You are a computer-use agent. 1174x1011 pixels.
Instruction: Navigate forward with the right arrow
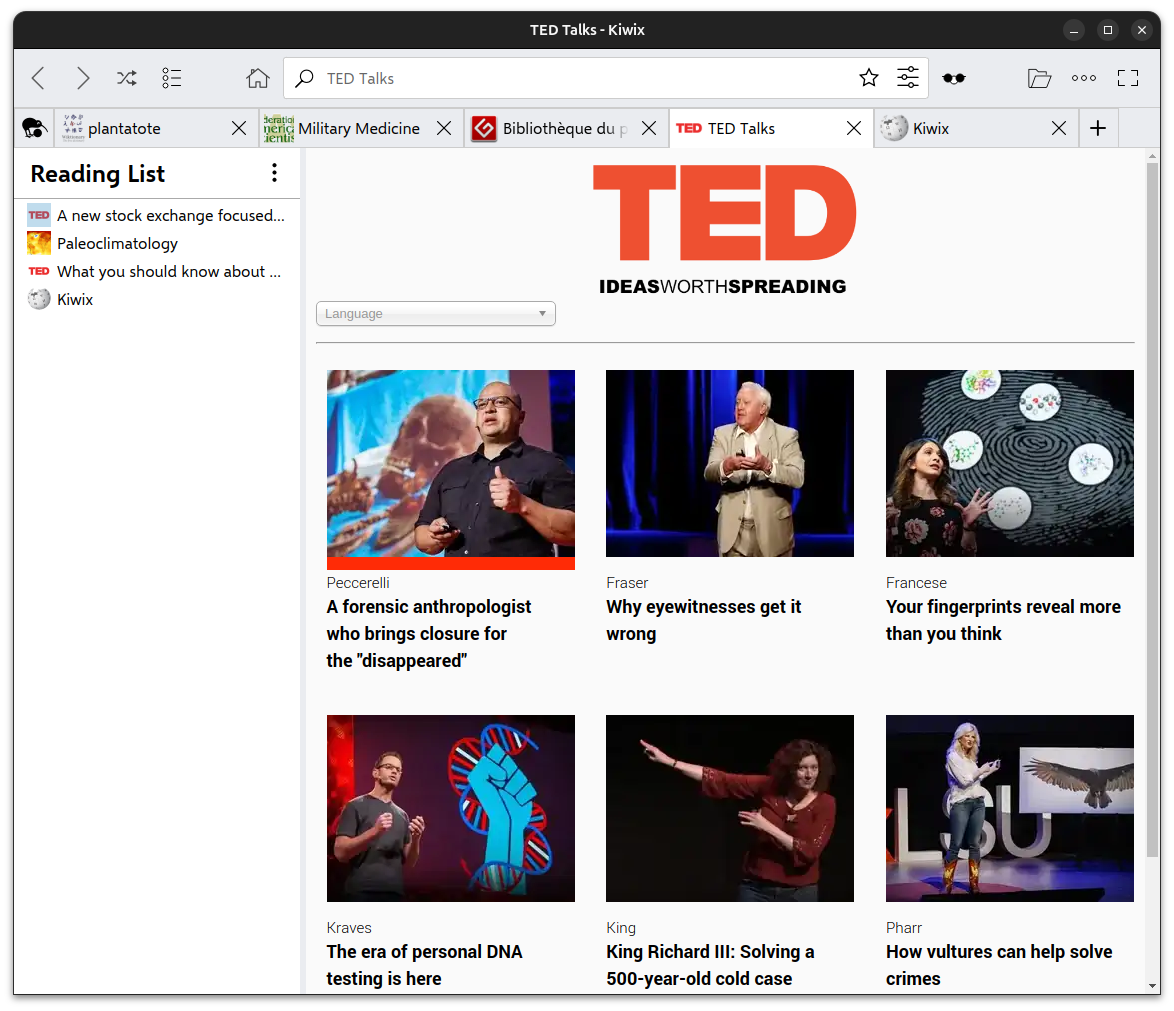[x=83, y=78]
